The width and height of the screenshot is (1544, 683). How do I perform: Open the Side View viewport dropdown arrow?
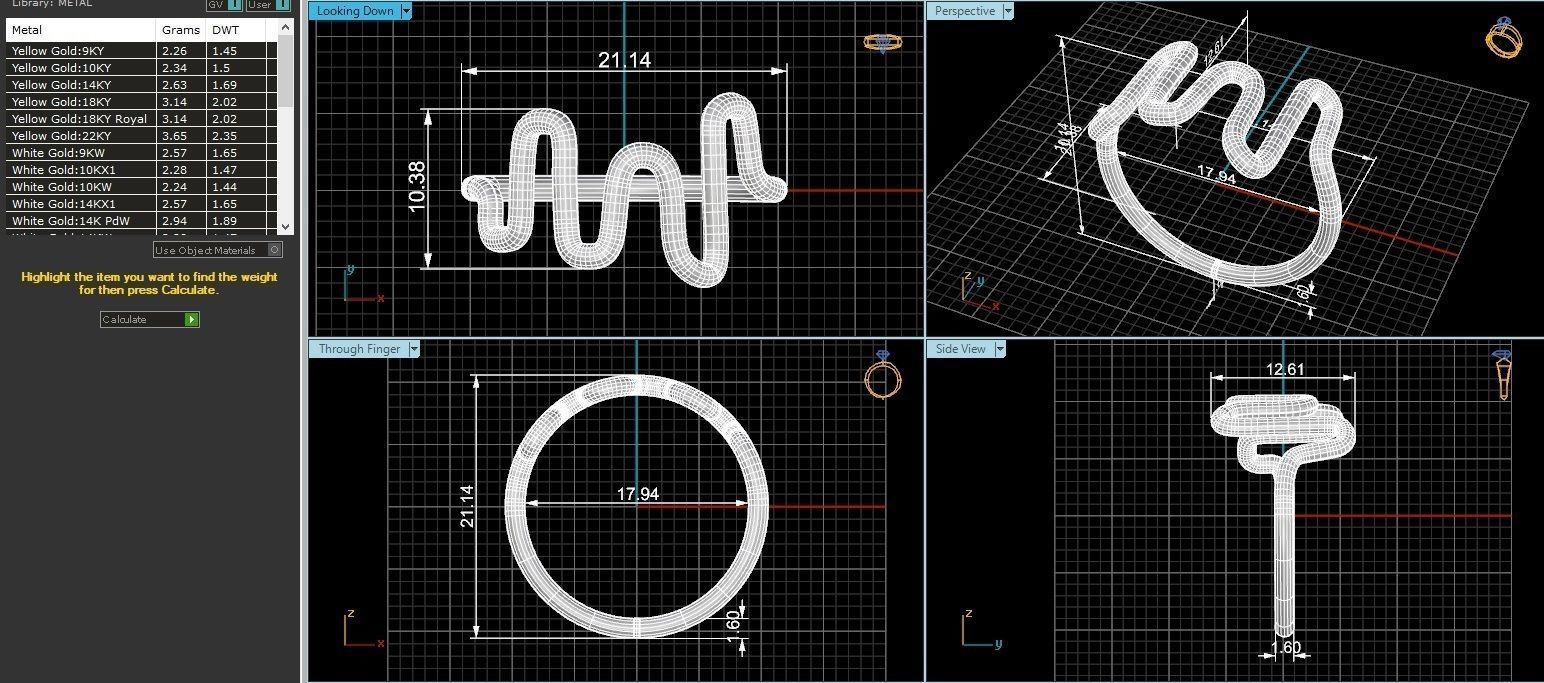pyautogui.click(x=999, y=349)
